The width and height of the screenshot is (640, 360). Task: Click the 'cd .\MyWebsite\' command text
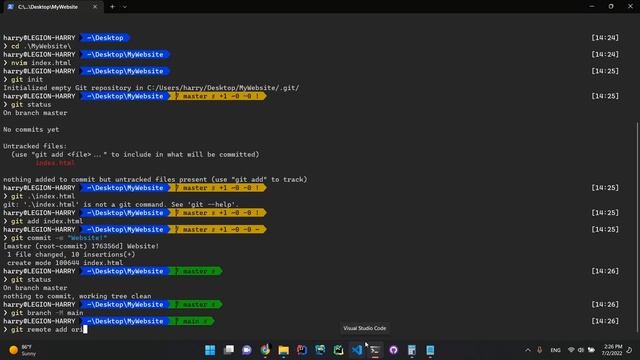41,46
